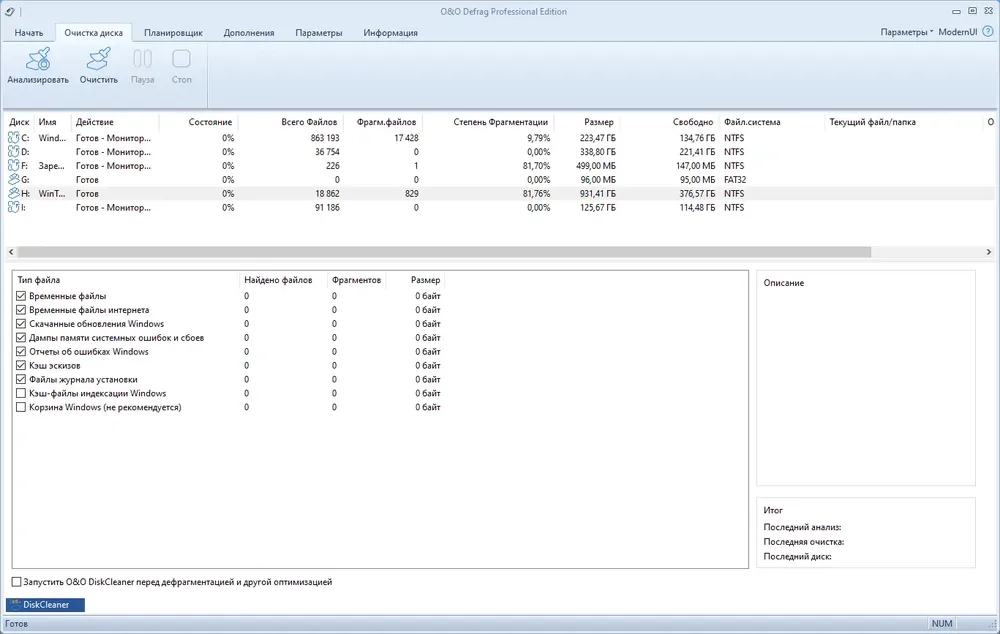Click the fragmentation value 81,76%
Viewport: 1000px width, 634px height.
pyautogui.click(x=536, y=193)
